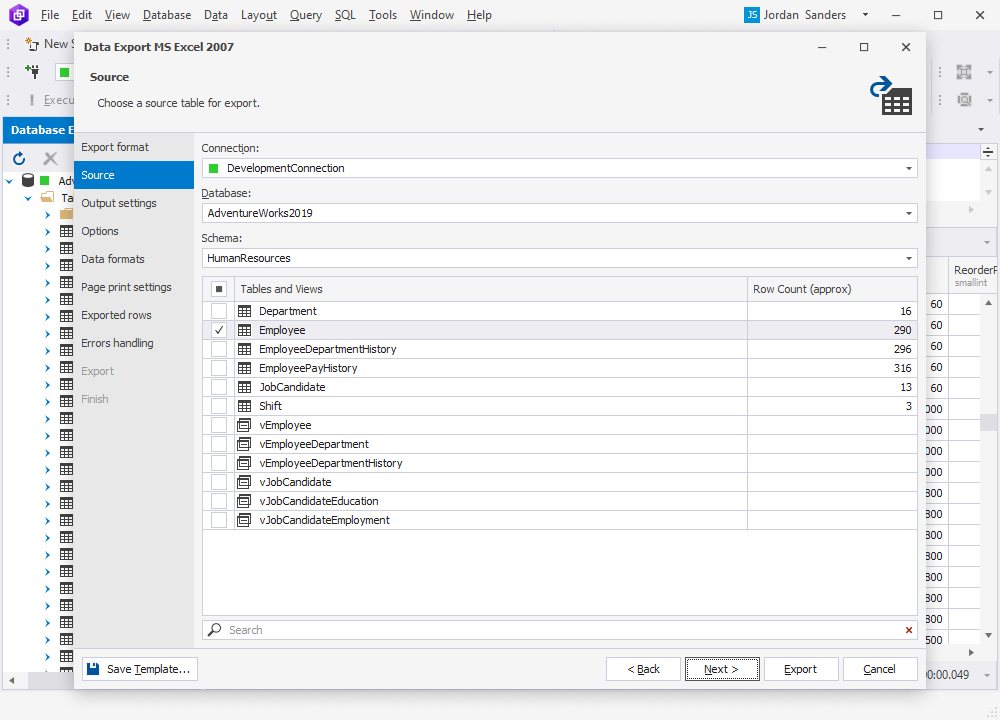This screenshot has width=1000, height=720.
Task: Open the Tools menu
Action: click(383, 15)
